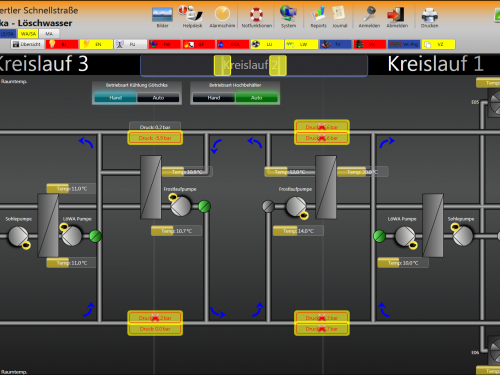Viewport: 500px width, 375px height.
Task: Set Kühlung Götschka mode to Hand
Action: coord(115,98)
